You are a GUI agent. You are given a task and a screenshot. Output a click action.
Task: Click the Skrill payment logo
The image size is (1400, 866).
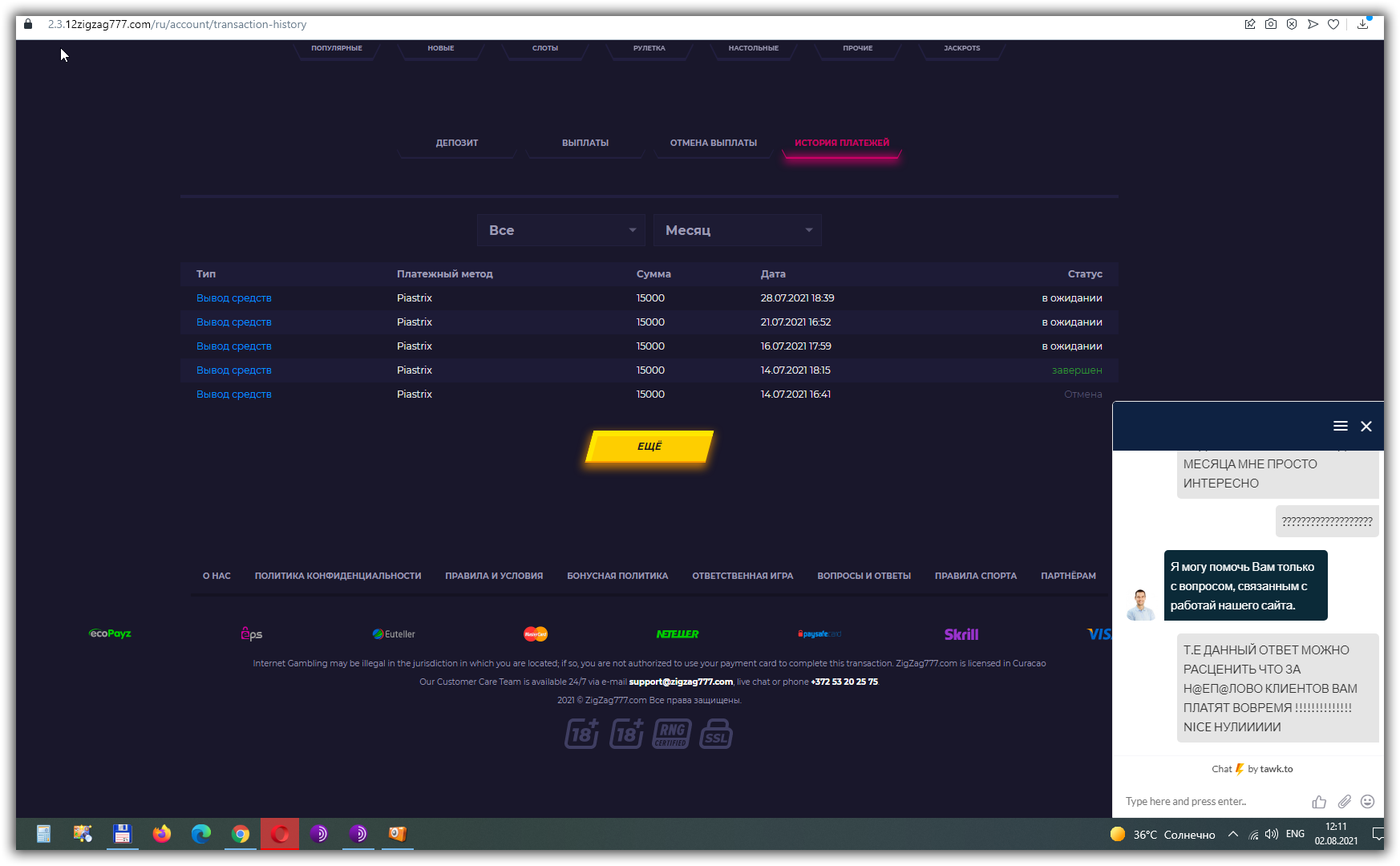(961, 633)
